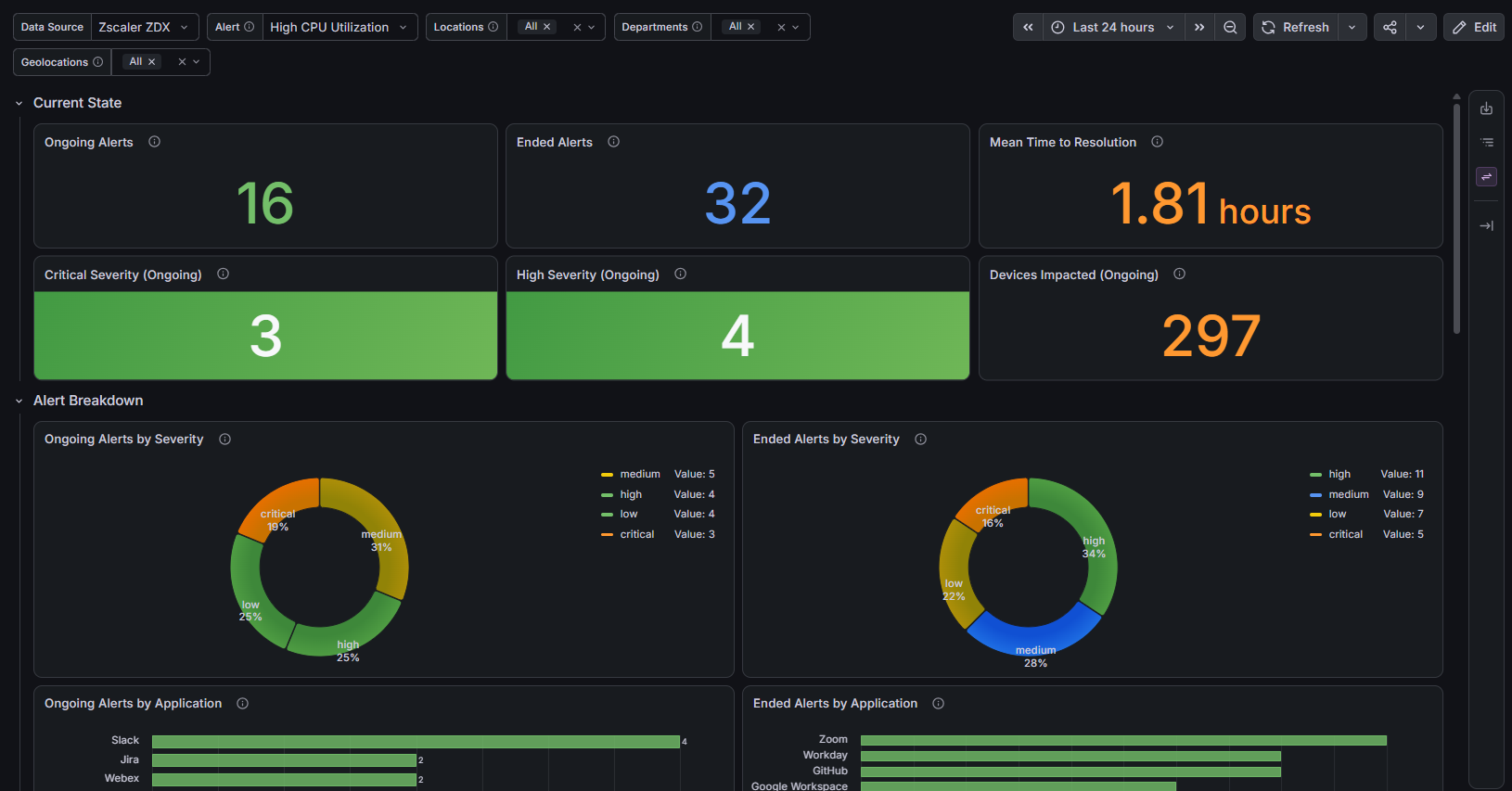The width and height of the screenshot is (1512, 791).
Task: Show info for Ended Alerts by Application
Action: pos(939,704)
